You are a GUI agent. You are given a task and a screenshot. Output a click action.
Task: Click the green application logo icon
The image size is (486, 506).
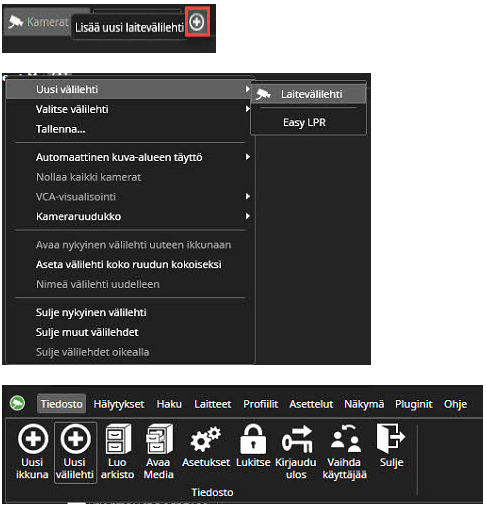pos(17,403)
